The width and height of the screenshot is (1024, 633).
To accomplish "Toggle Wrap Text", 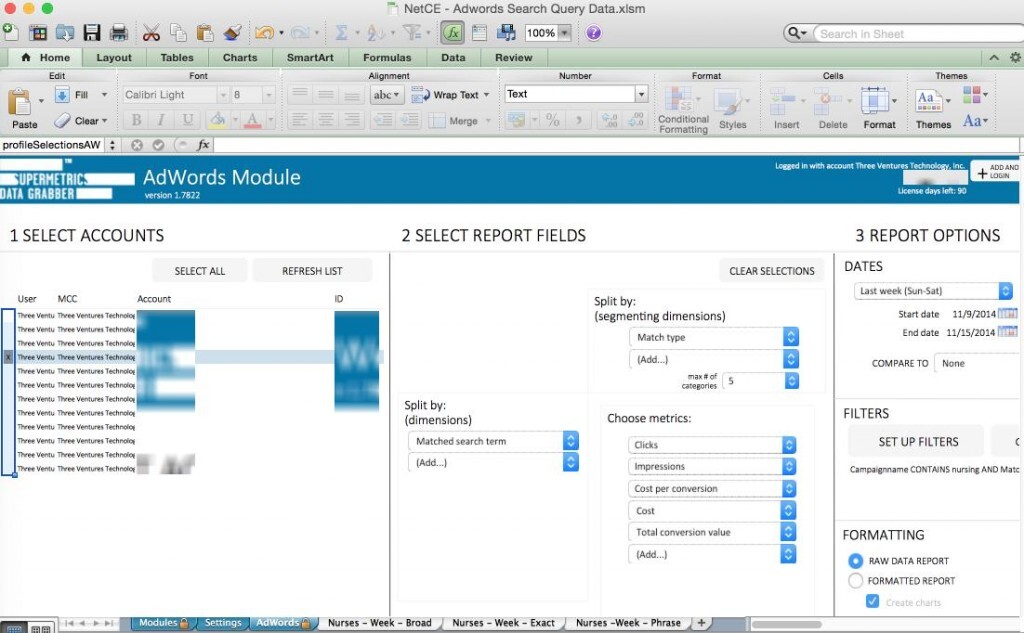I will [450, 95].
